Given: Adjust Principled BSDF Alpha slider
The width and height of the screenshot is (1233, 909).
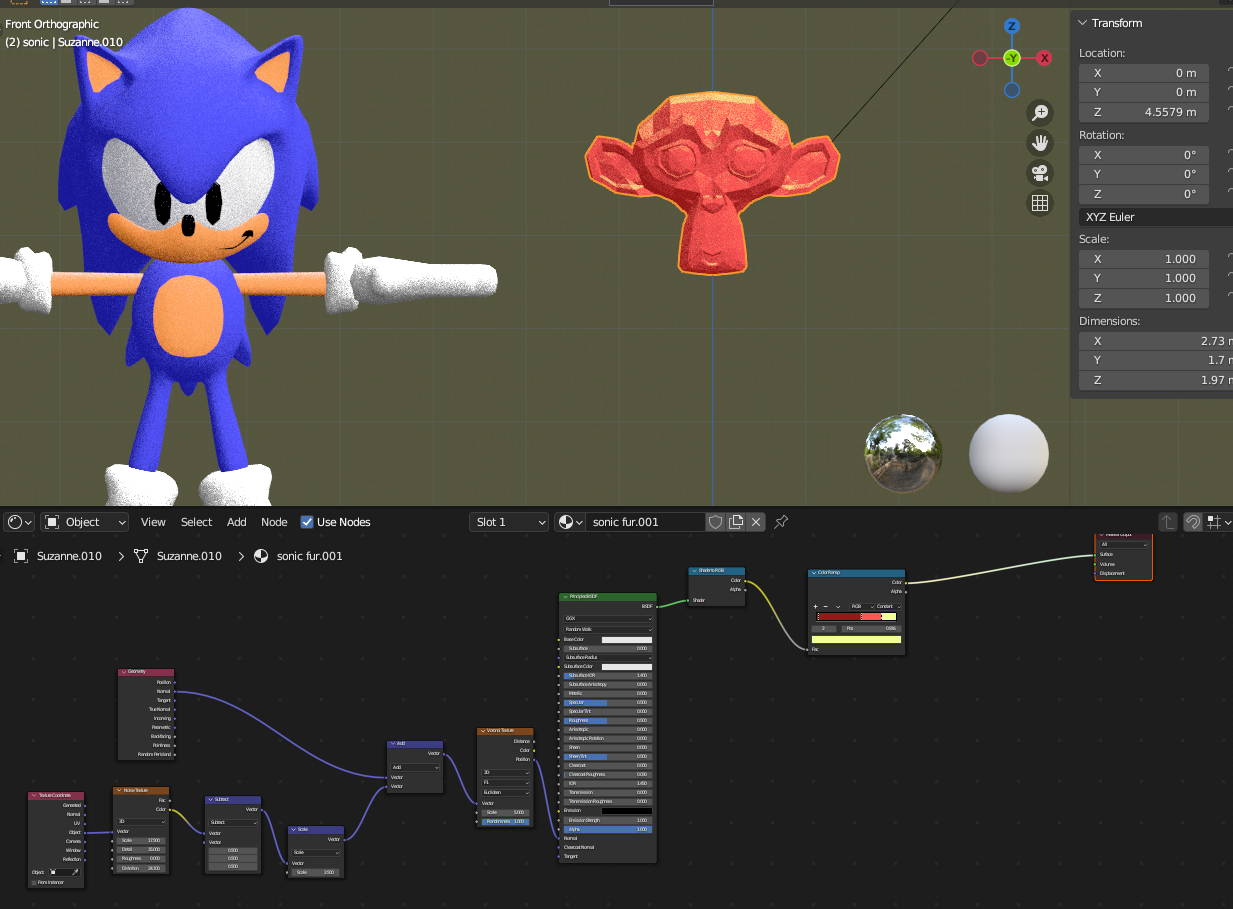Looking at the screenshot, I should pos(608,829).
